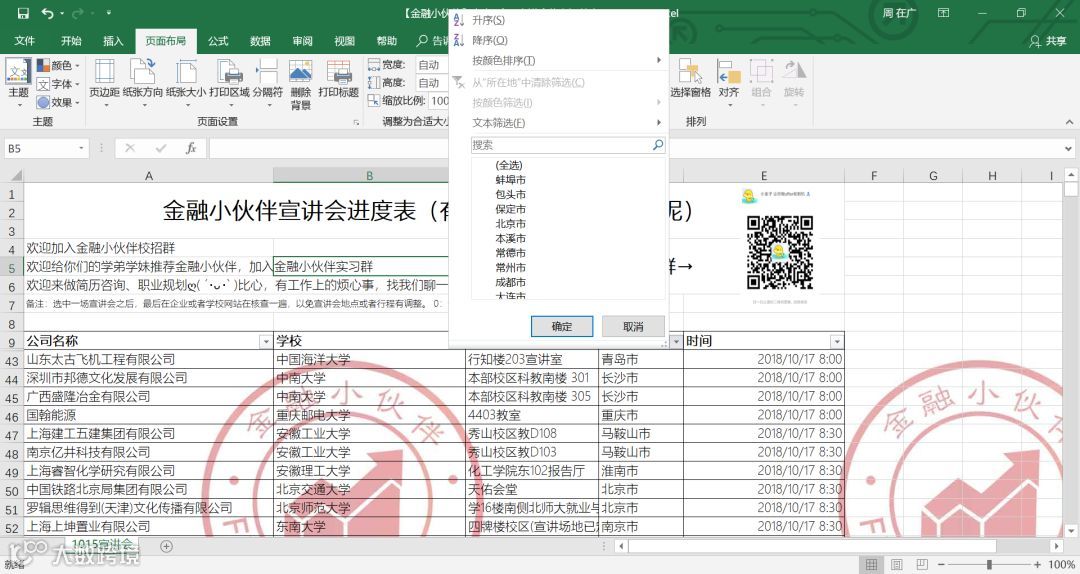Click the fx insert function icon

(191, 148)
